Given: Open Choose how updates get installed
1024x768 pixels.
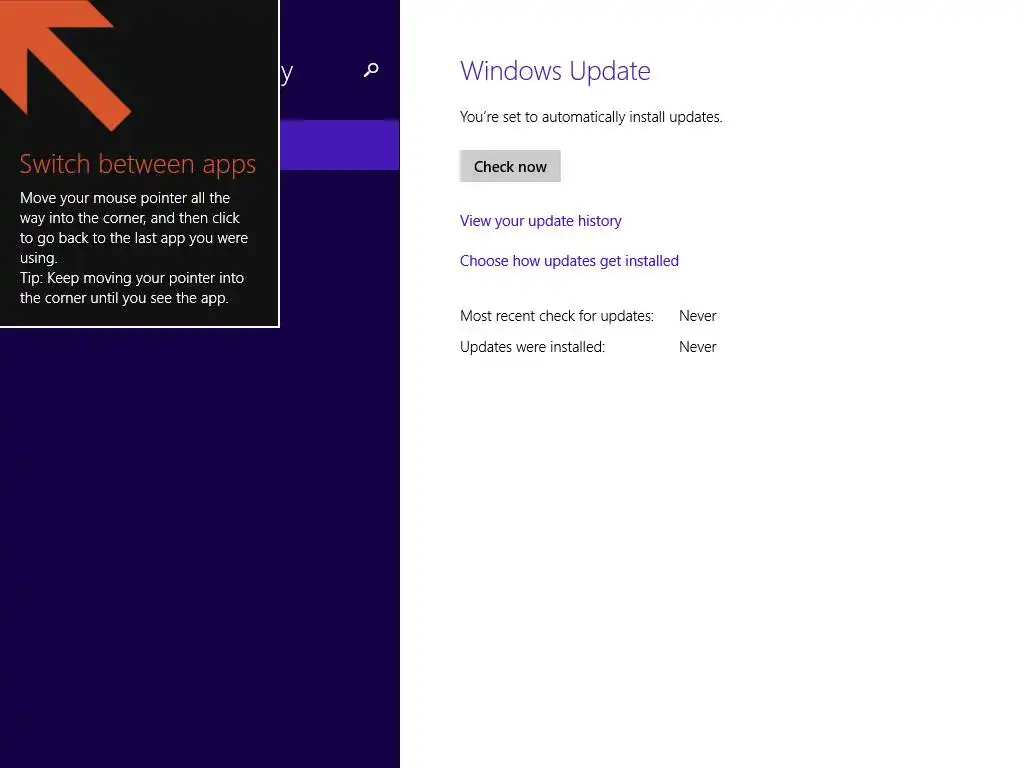Looking at the screenshot, I should coord(569,261).
